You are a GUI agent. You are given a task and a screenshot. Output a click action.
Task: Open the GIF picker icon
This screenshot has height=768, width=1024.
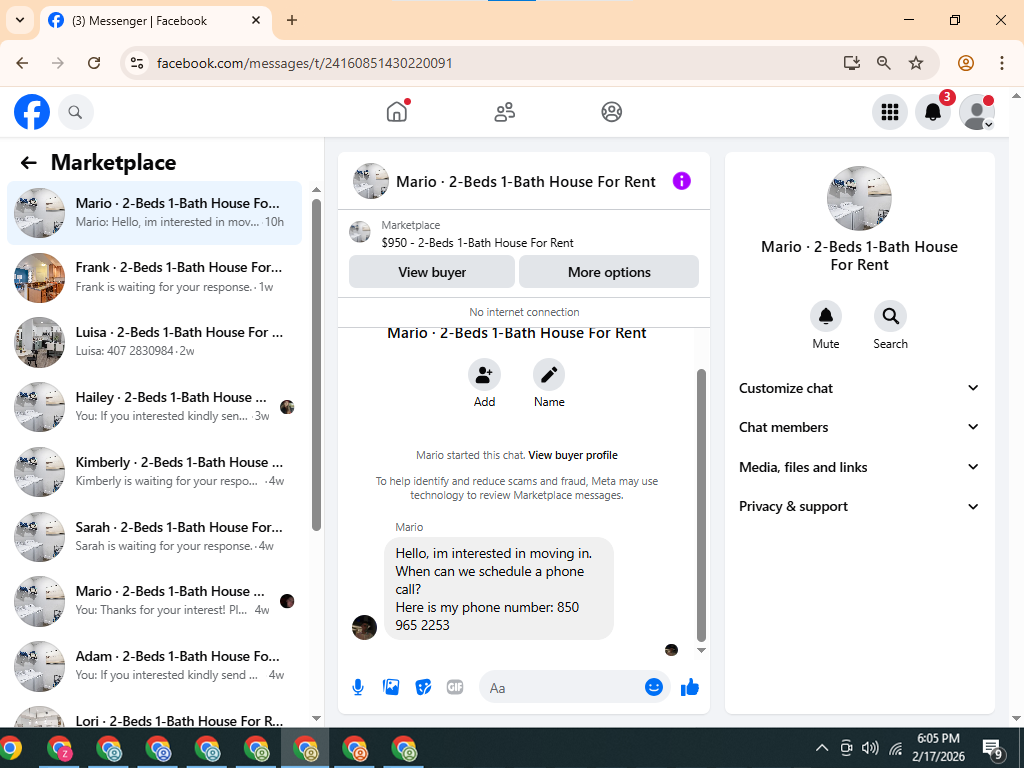click(455, 687)
